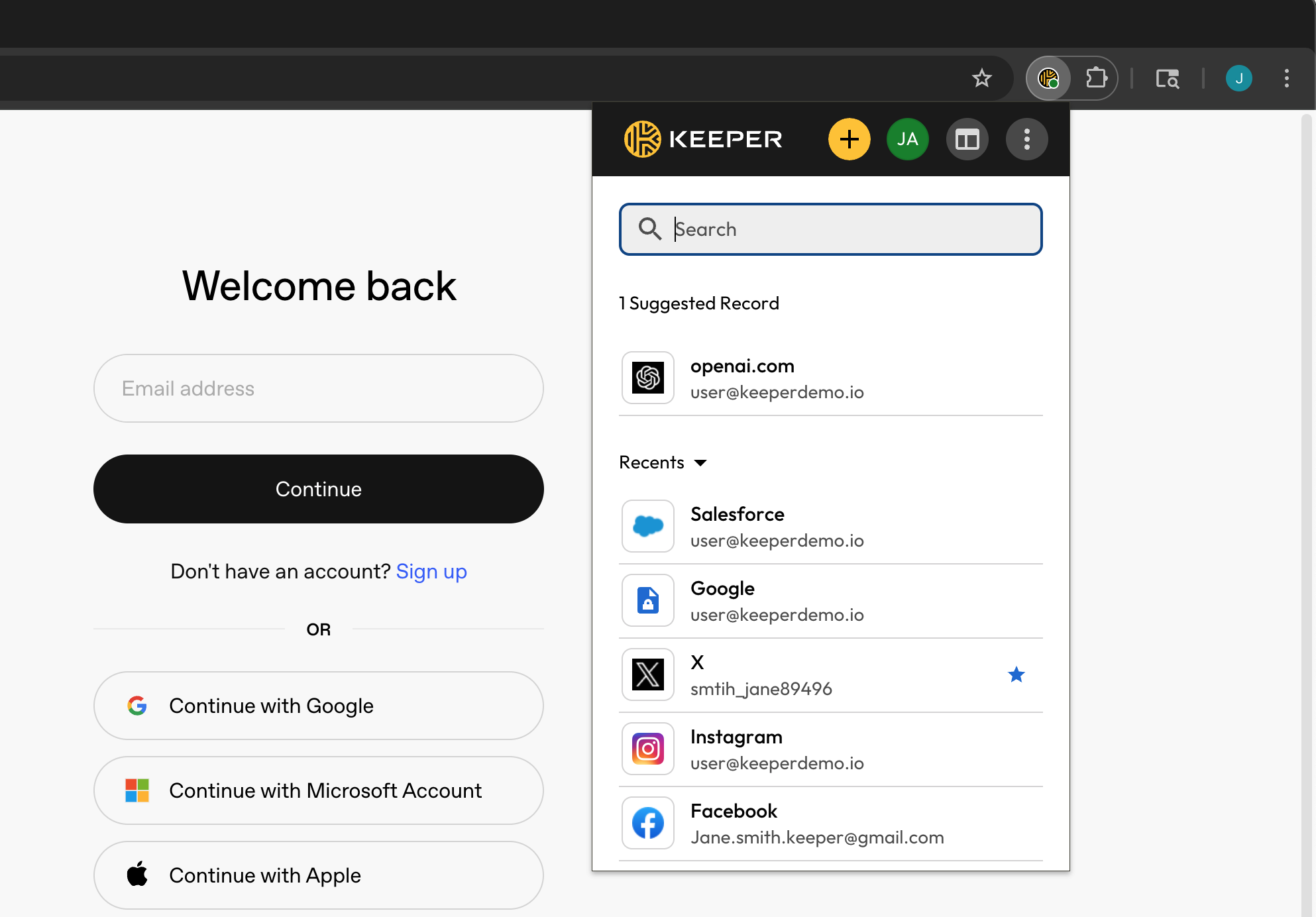Click the Keeper side panel layout icon
The height and width of the screenshot is (917, 1316).
tap(967, 139)
